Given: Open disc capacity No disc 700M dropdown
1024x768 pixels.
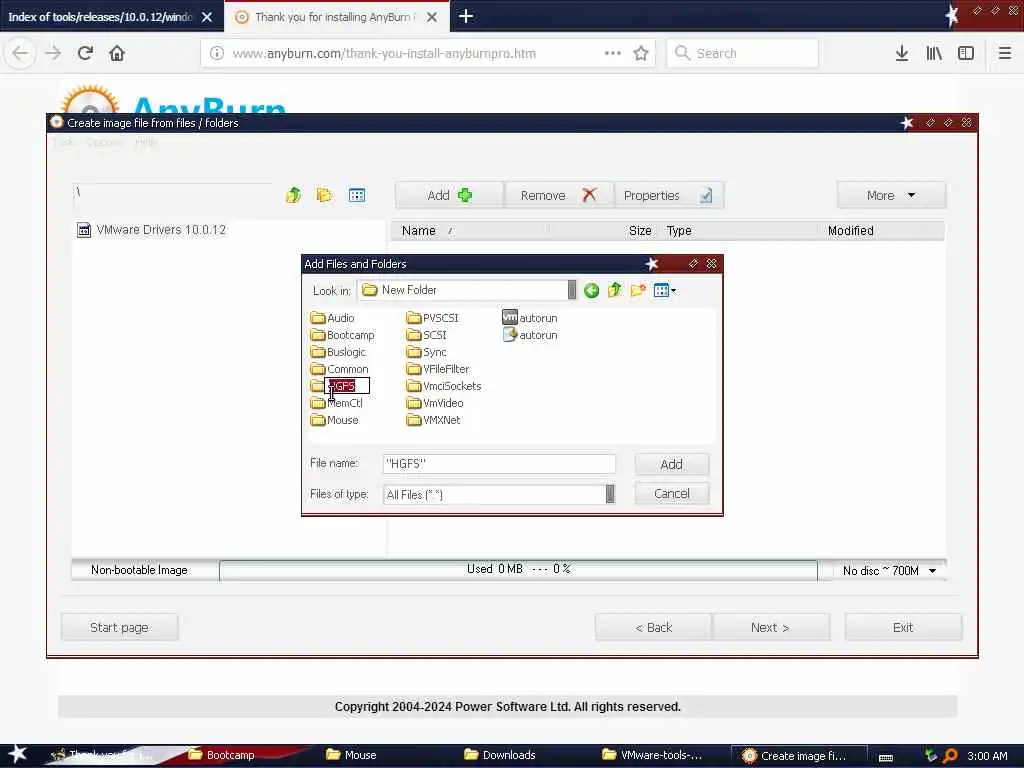Looking at the screenshot, I should pyautogui.click(x=889, y=571).
